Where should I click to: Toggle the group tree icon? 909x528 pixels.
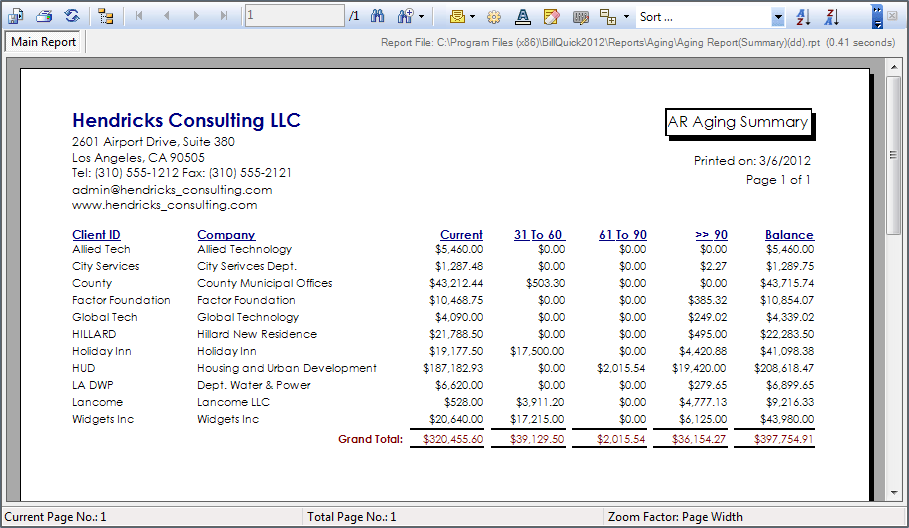click(106, 16)
